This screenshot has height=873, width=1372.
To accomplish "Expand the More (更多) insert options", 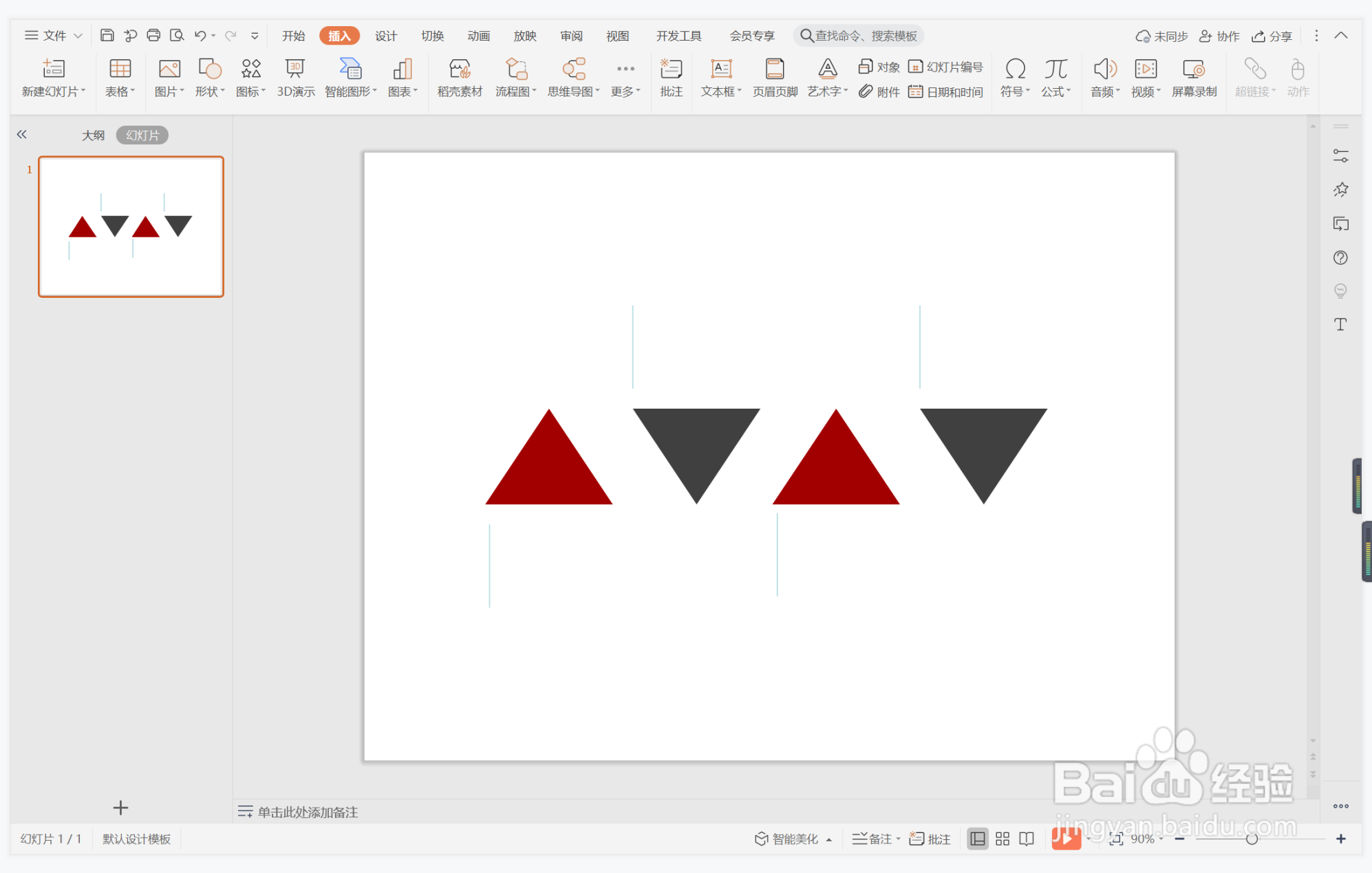I will (625, 77).
